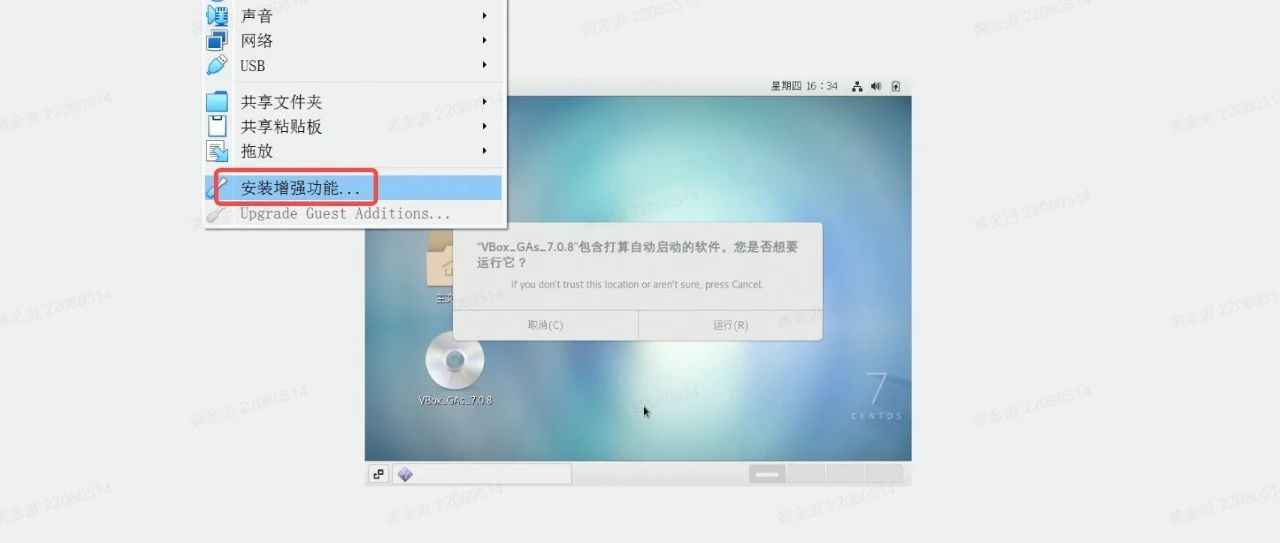Choose 安装增强功能... from the menu
The width and height of the screenshot is (1280, 543).
point(355,188)
